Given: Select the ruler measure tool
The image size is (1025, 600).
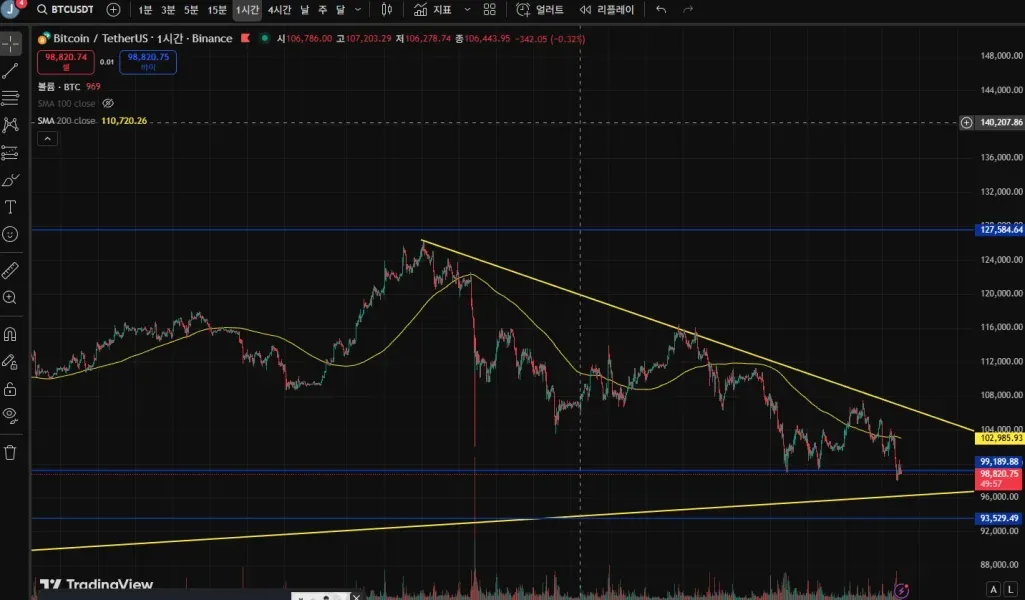Looking at the screenshot, I should coord(10,270).
